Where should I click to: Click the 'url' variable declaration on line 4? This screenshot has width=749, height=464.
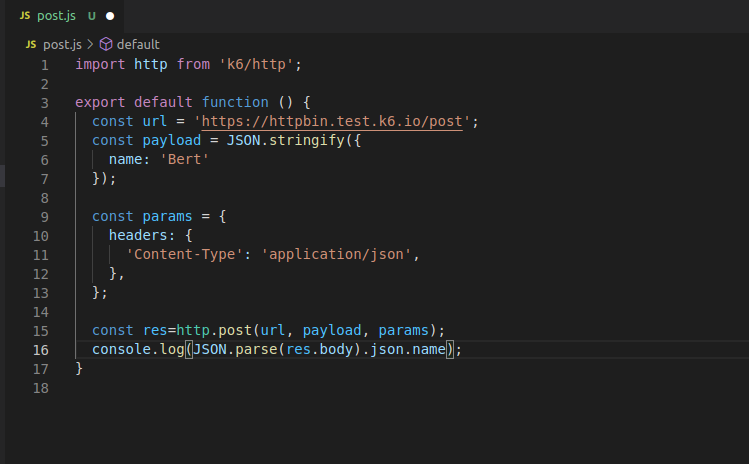155,121
